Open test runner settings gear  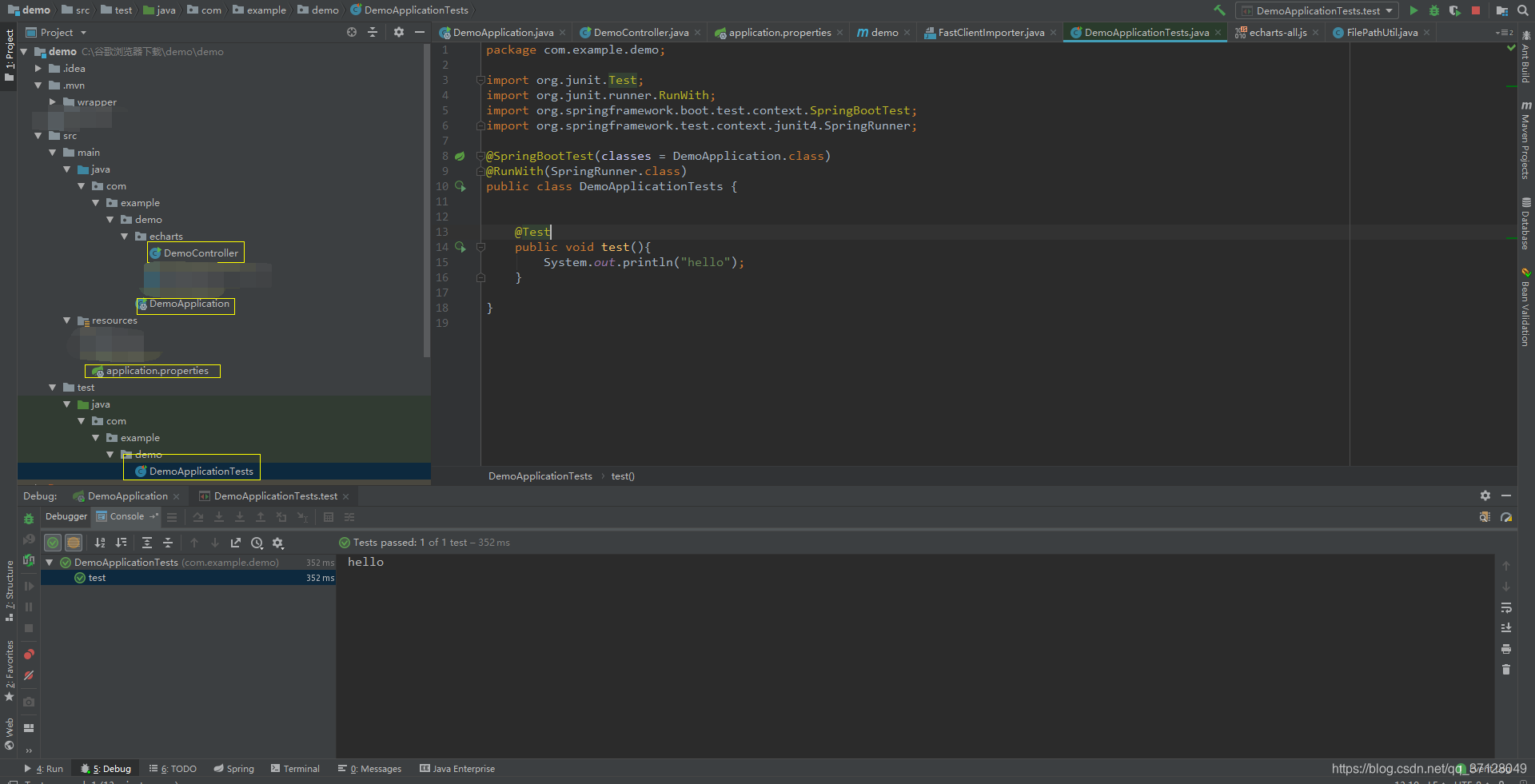point(278,543)
